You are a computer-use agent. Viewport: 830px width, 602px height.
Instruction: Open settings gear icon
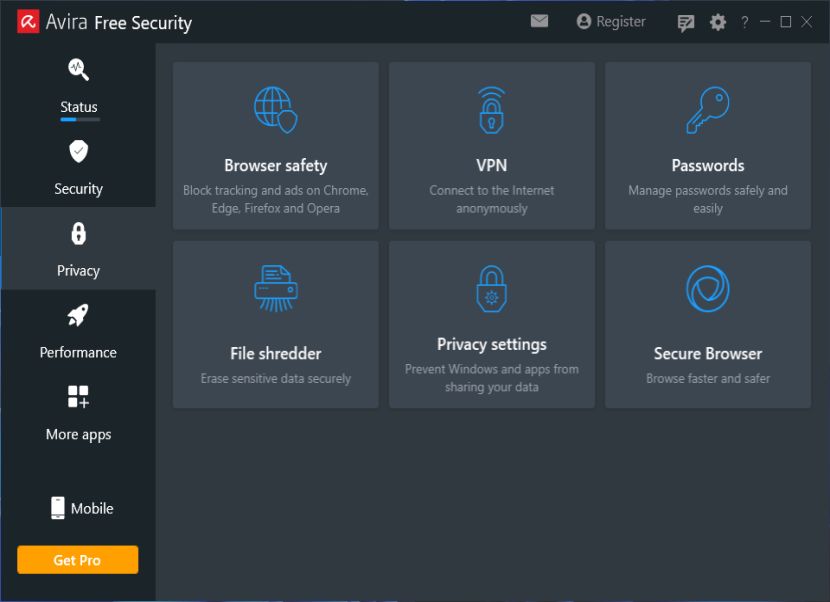tap(718, 22)
